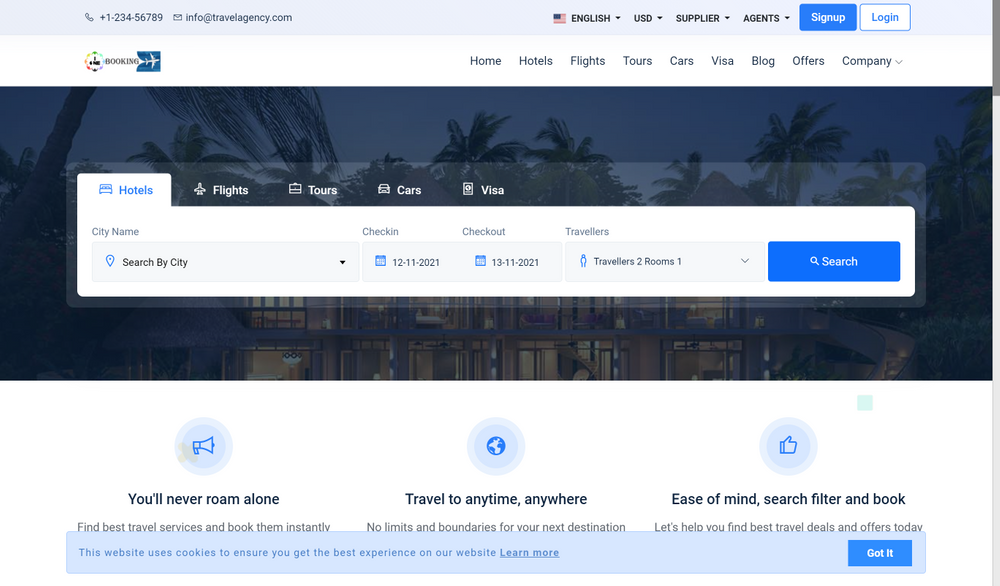This screenshot has height=586, width=1000.
Task: Click the Signup button
Action: pos(828,17)
